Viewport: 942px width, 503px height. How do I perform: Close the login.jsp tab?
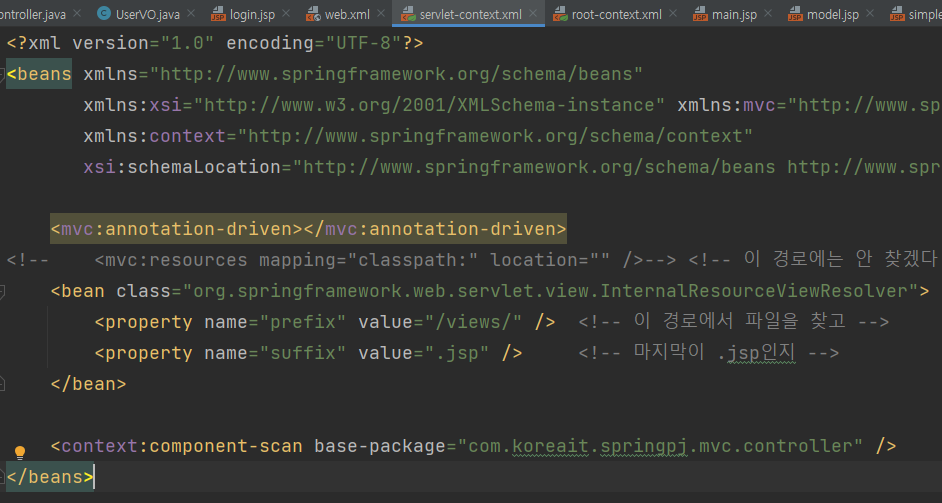tap(286, 13)
